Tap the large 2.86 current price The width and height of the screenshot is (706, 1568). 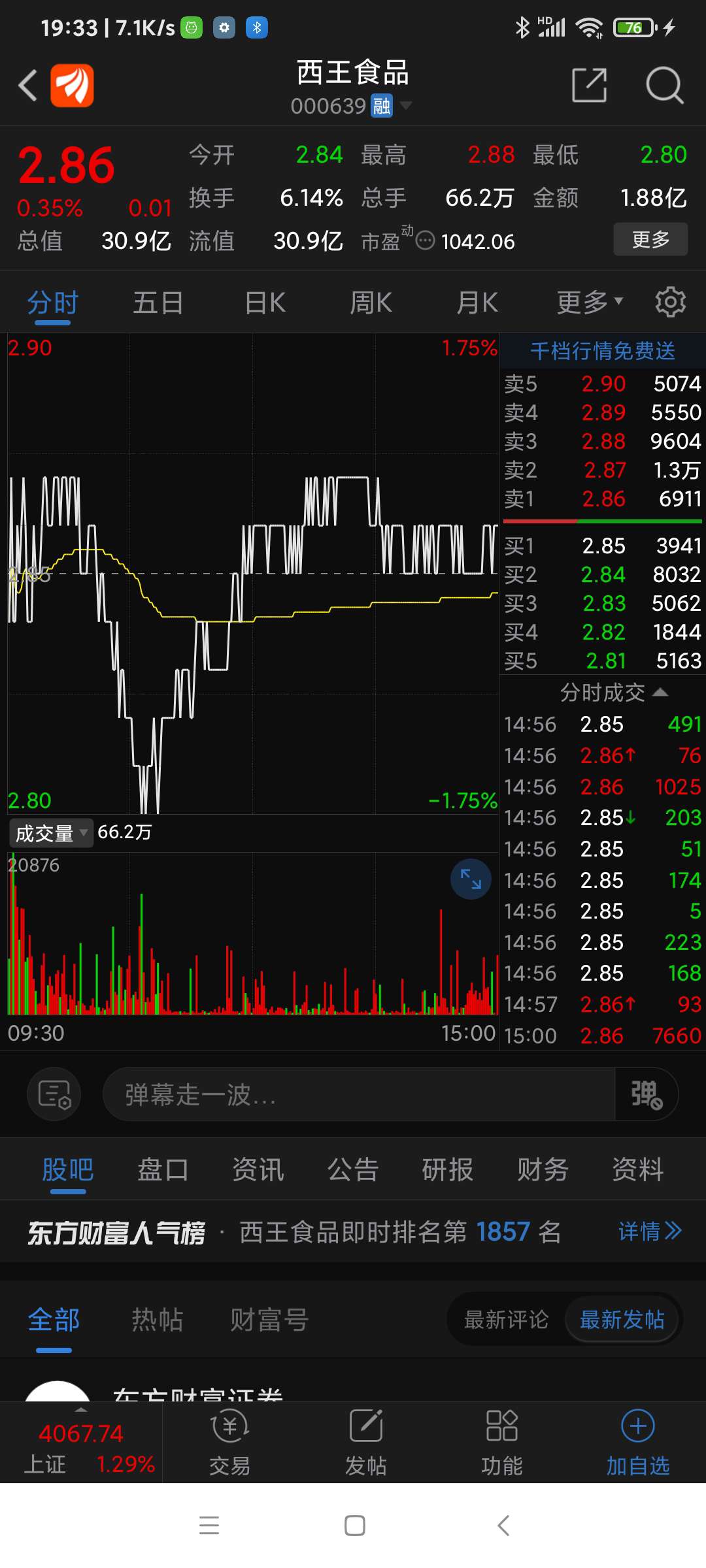coord(66,165)
